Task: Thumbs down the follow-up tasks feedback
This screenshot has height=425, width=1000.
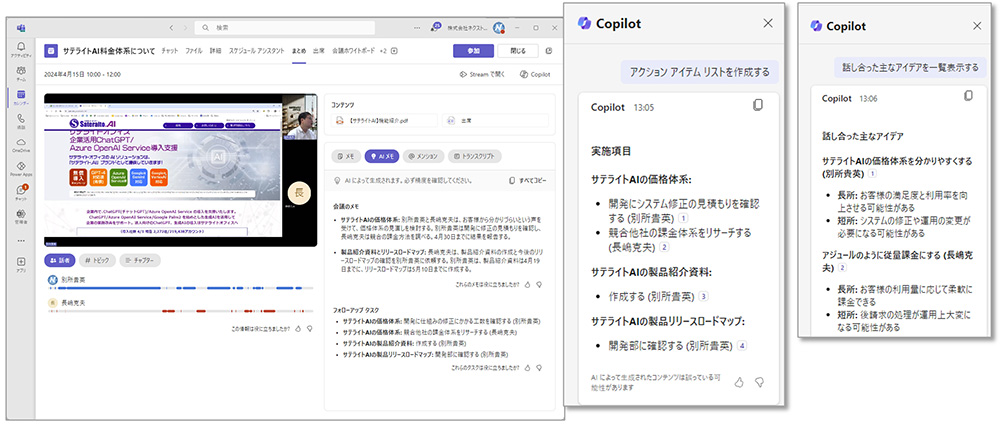Action: click(x=539, y=368)
